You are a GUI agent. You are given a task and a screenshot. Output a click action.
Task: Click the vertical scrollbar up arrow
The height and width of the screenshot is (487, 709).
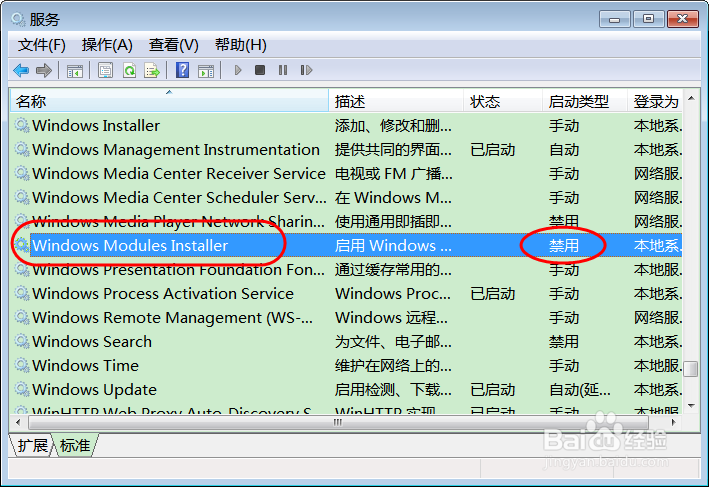coord(691,98)
